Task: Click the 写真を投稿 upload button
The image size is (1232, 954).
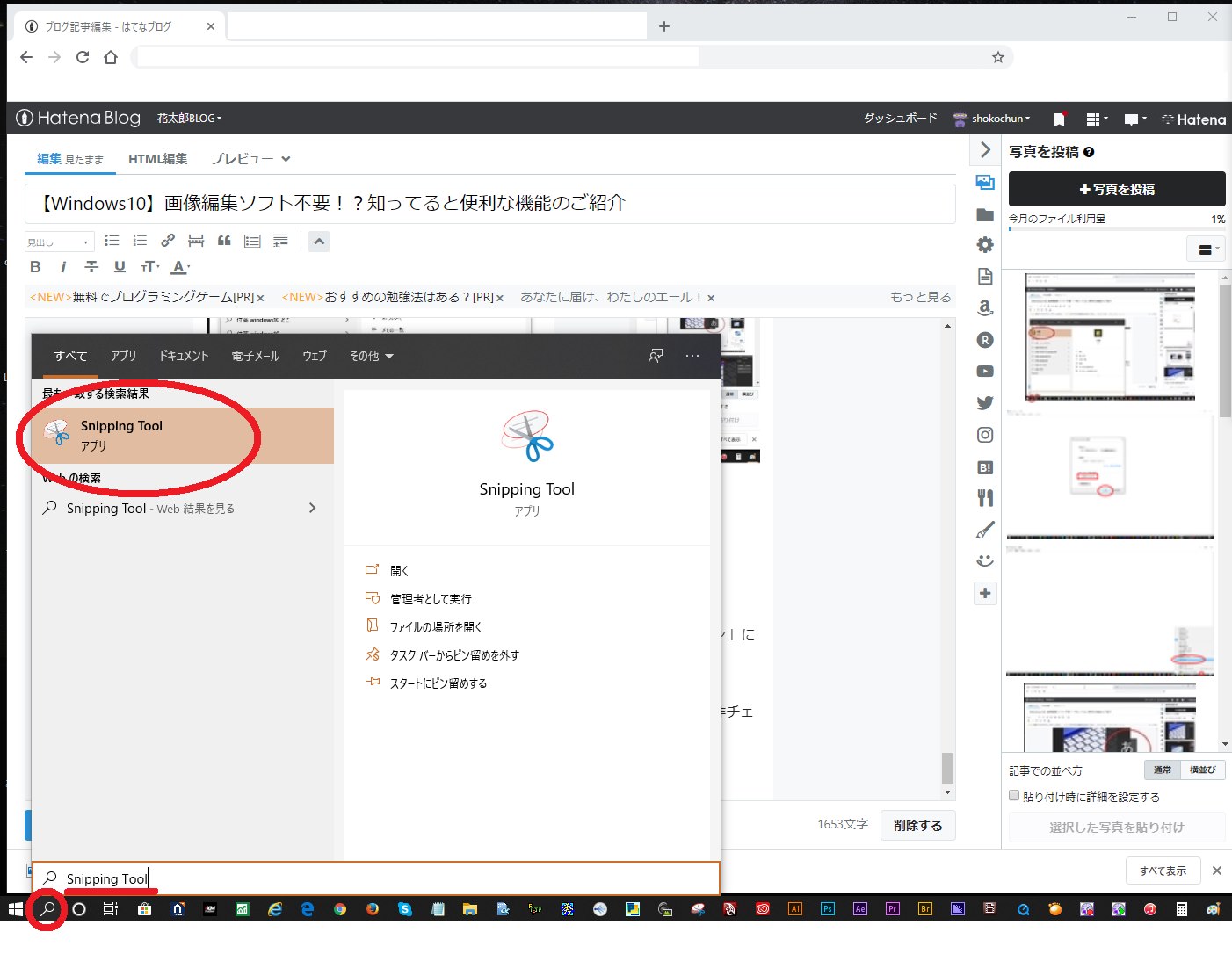Action: coord(1116,189)
